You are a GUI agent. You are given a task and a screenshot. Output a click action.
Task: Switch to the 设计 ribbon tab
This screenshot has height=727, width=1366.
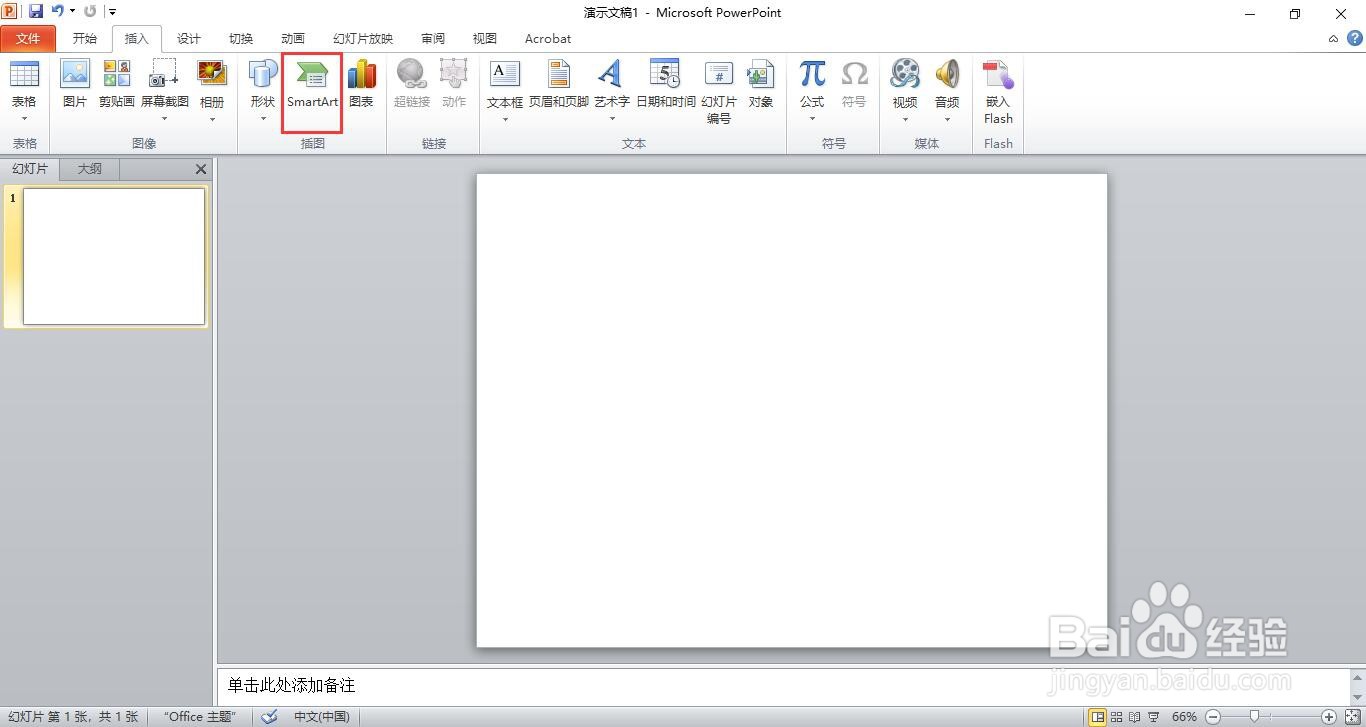(189, 39)
